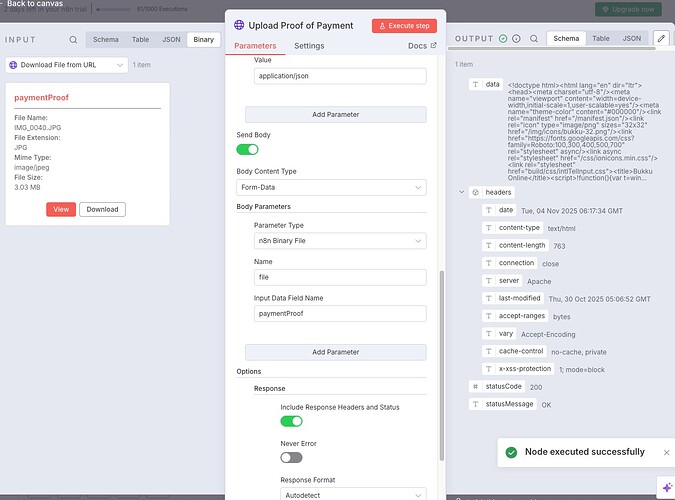Viewport: 675px width, 500px height.
Task: Open the Docs external link
Action: 422,46
